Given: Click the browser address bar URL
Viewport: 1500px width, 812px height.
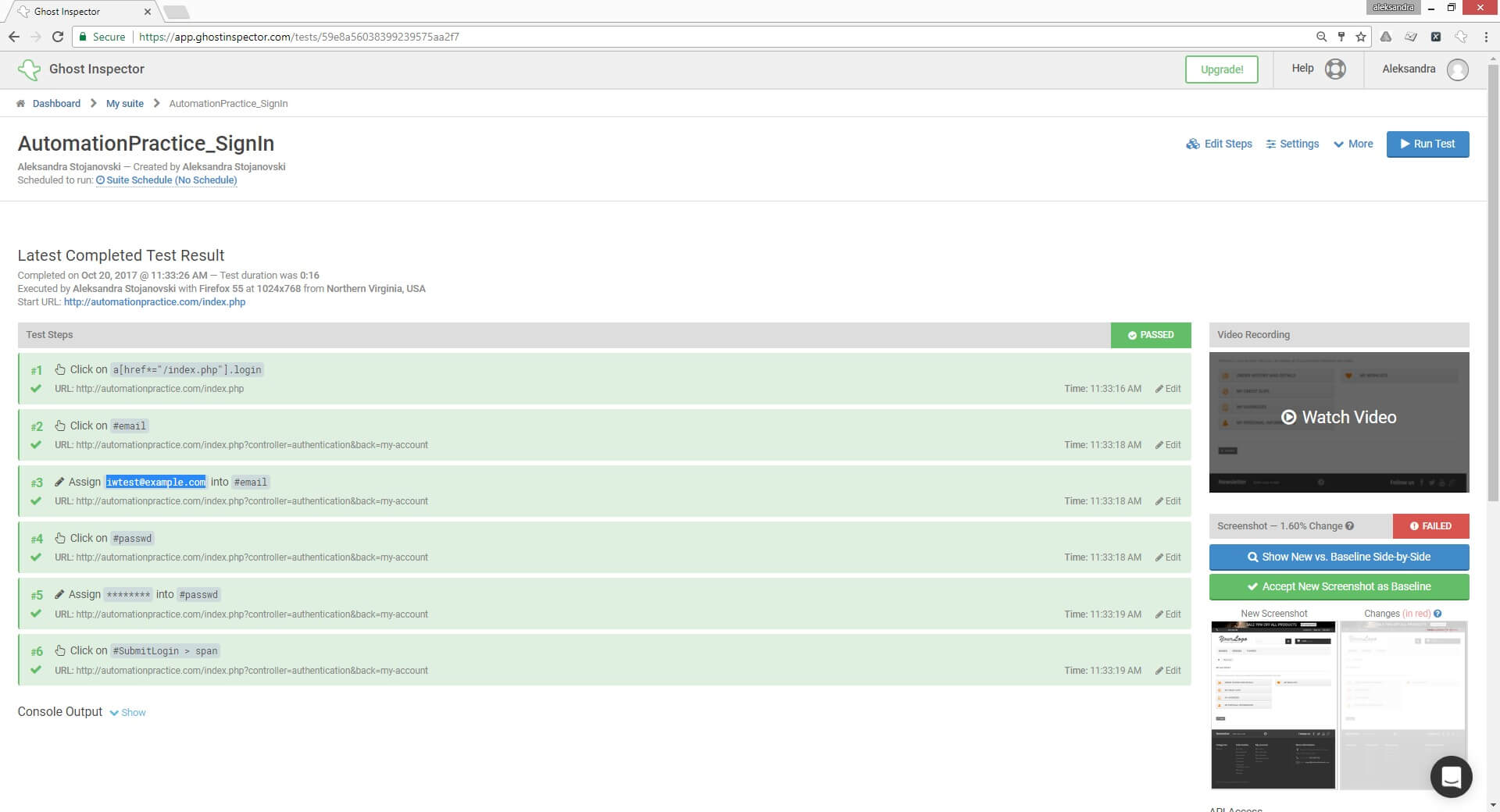Looking at the screenshot, I should [299, 37].
